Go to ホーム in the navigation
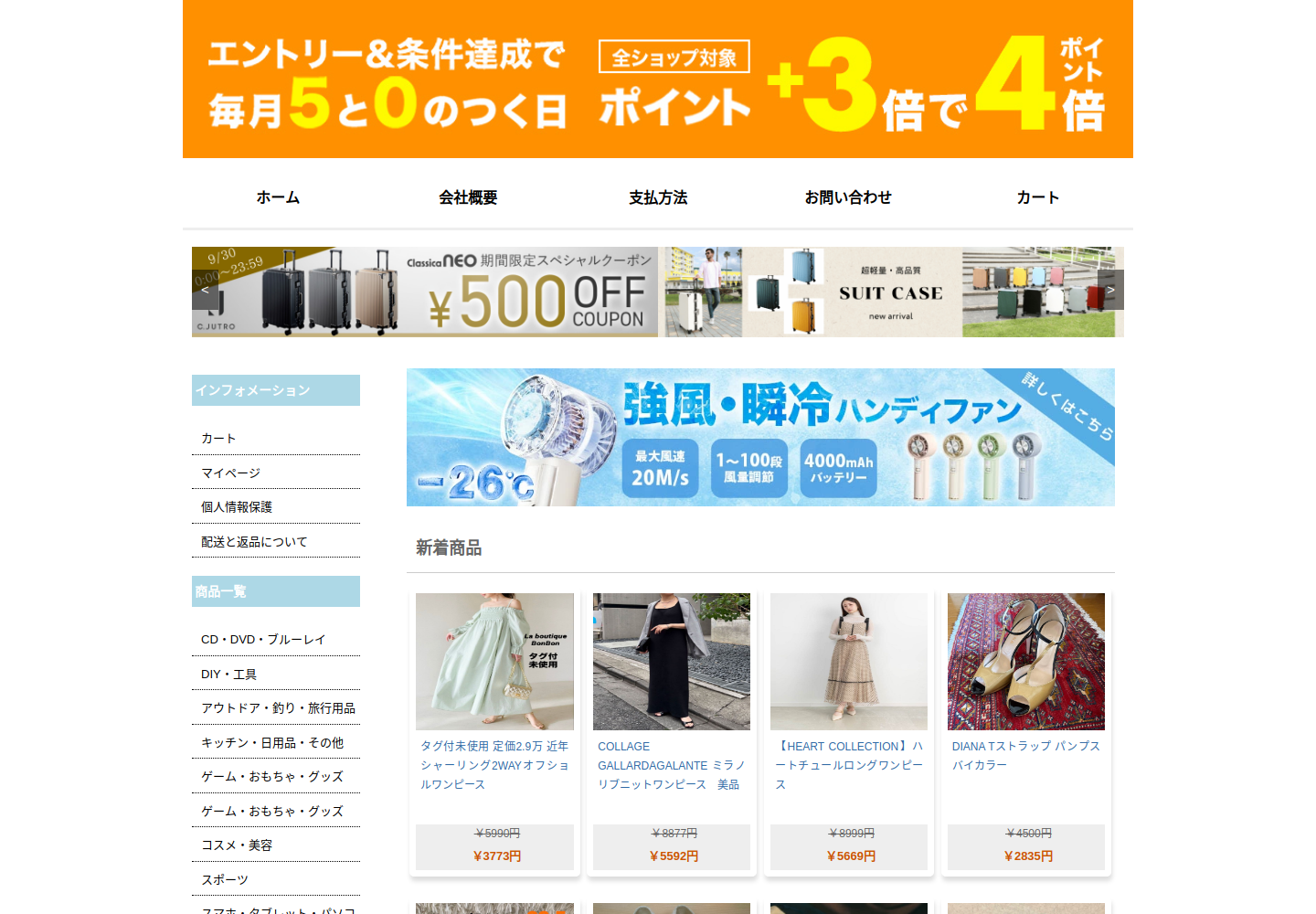 coord(278,197)
